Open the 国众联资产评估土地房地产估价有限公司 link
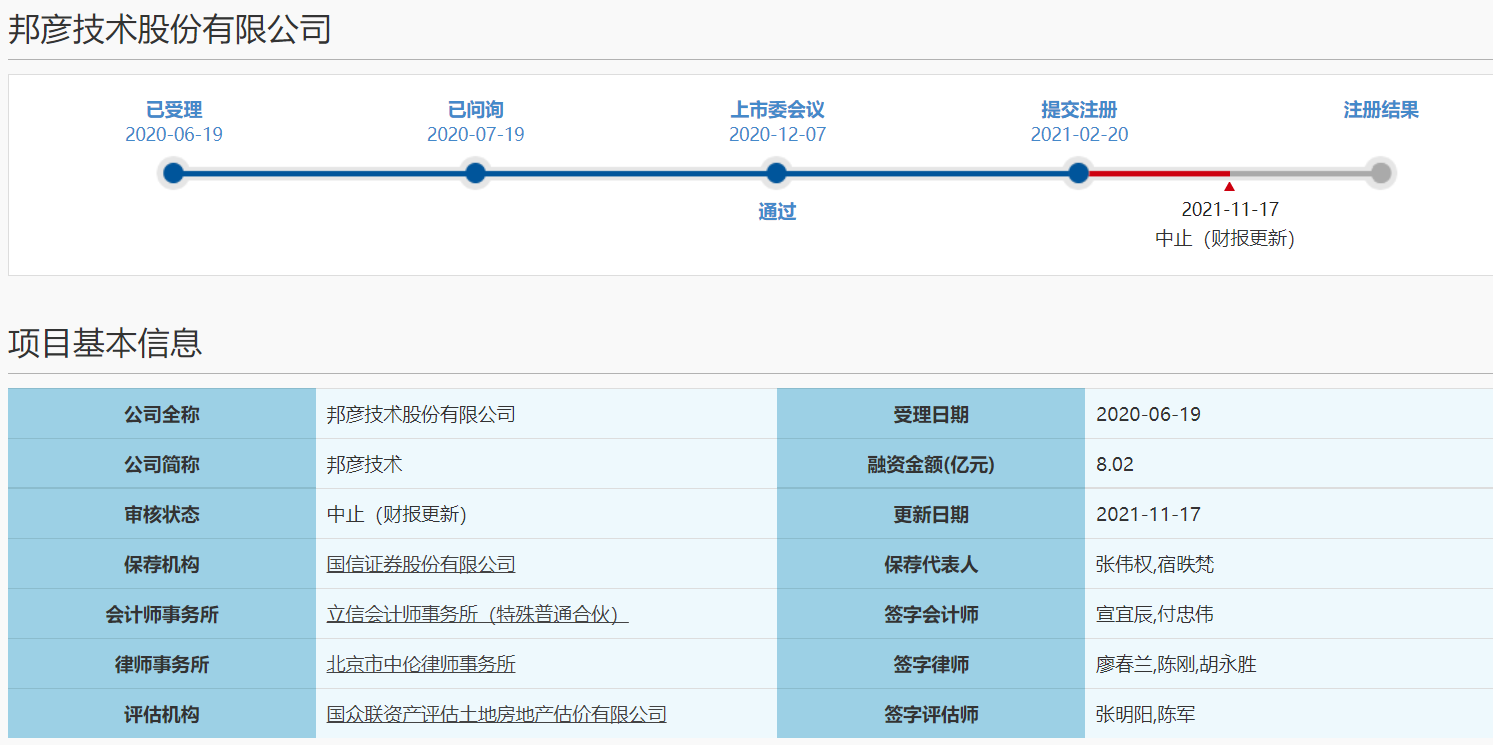The image size is (1493, 745). click(x=496, y=714)
